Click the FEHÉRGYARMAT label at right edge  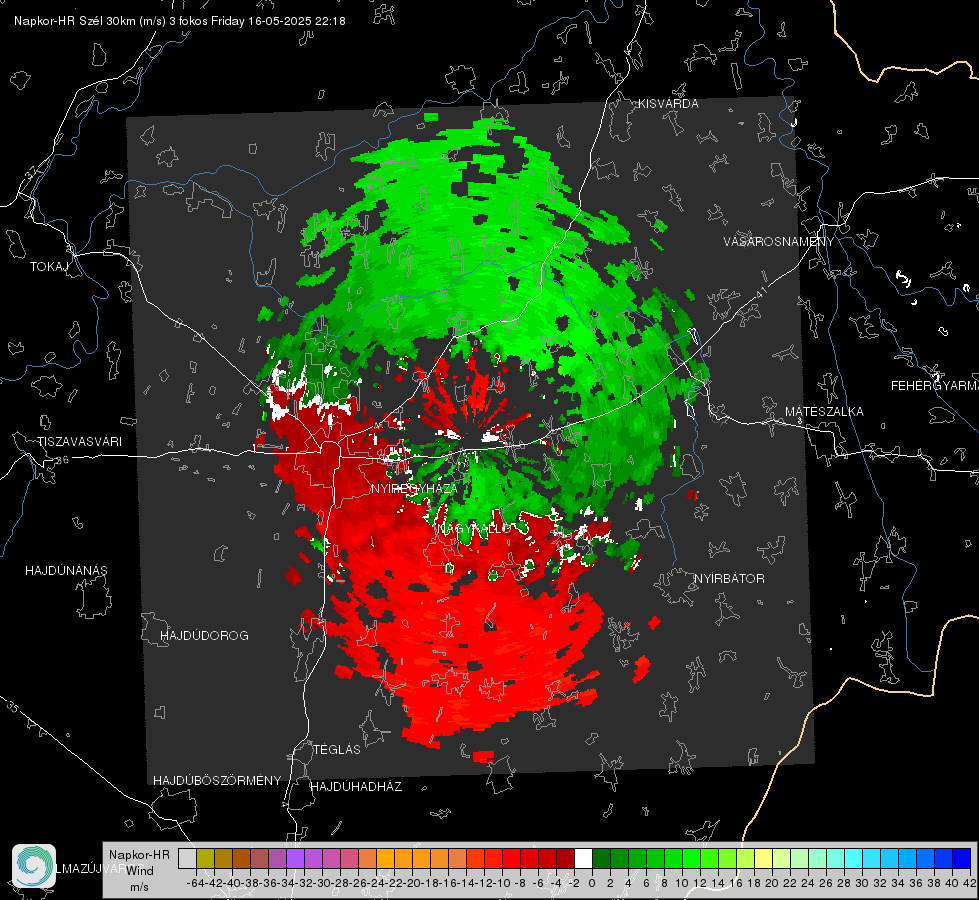935,385
